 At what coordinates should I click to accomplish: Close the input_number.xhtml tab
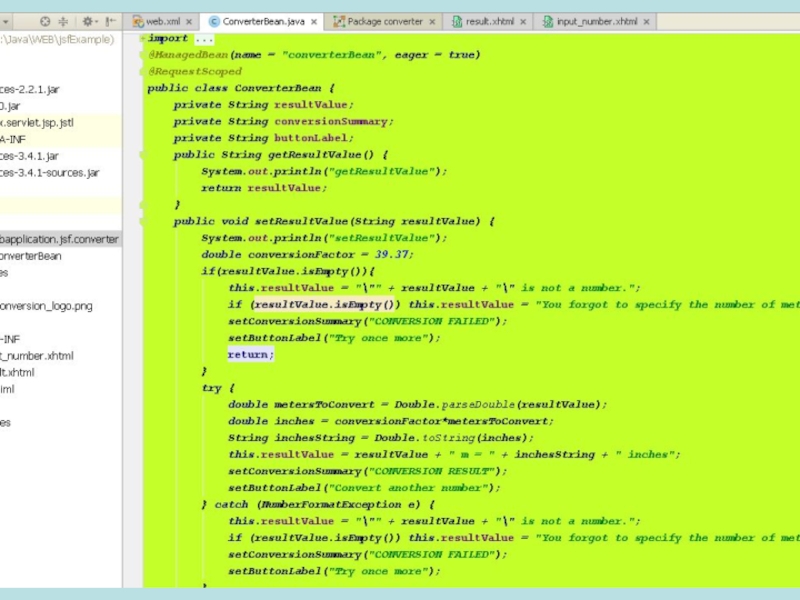pyautogui.click(x=646, y=21)
